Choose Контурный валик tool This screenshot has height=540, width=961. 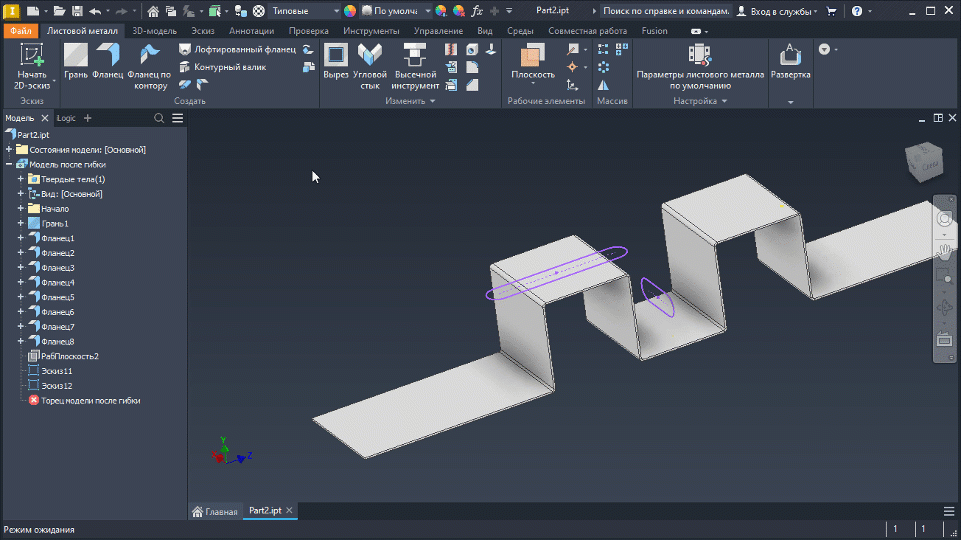(x=223, y=67)
